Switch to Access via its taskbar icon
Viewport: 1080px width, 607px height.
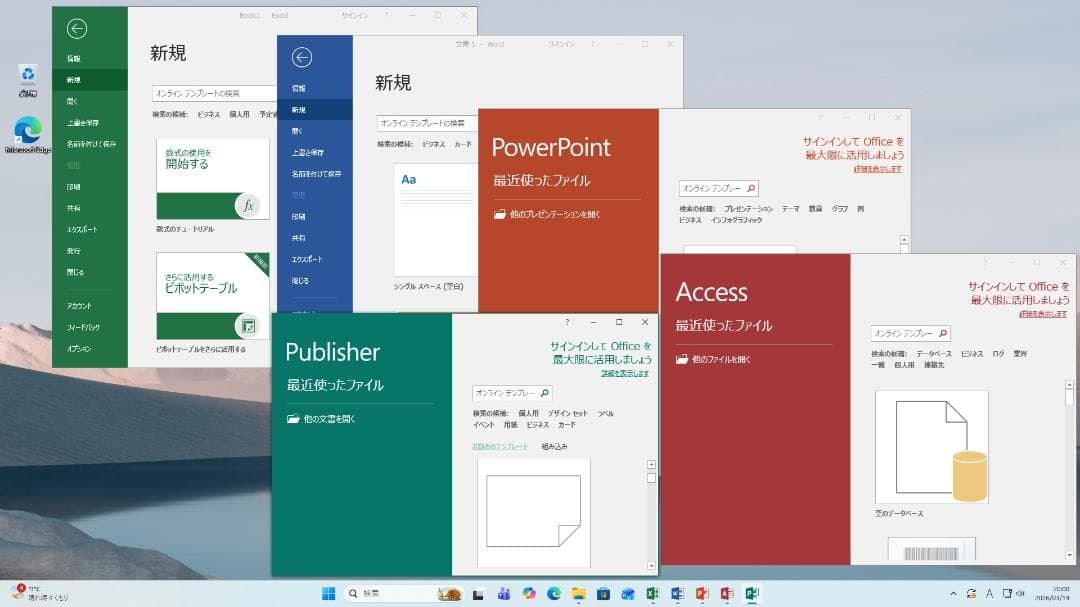727,594
